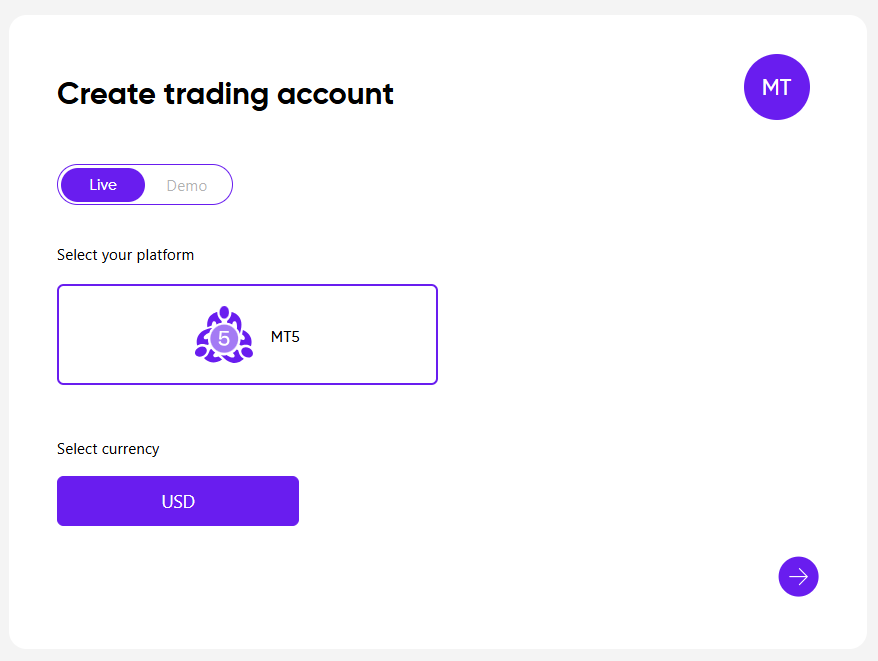Click the "Create trading account" heading

tap(225, 94)
